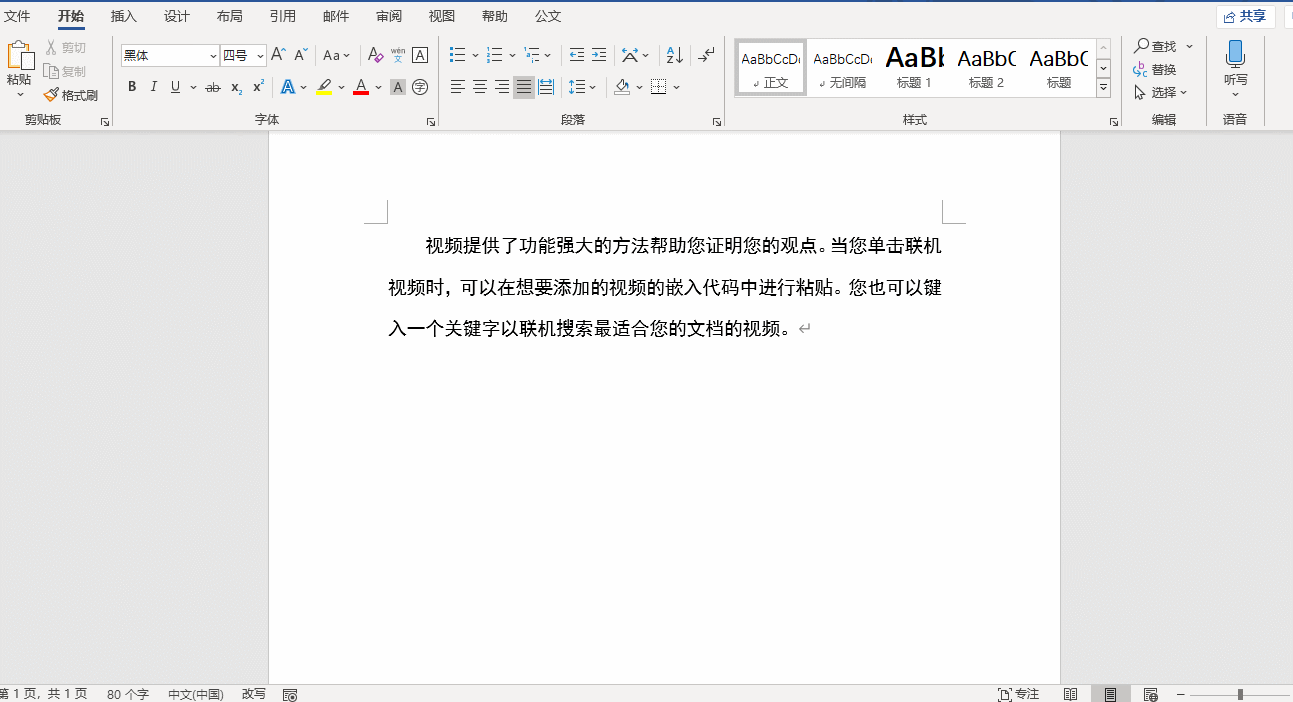
Task: Switch to Web Layout view icon
Action: pos(1151,694)
